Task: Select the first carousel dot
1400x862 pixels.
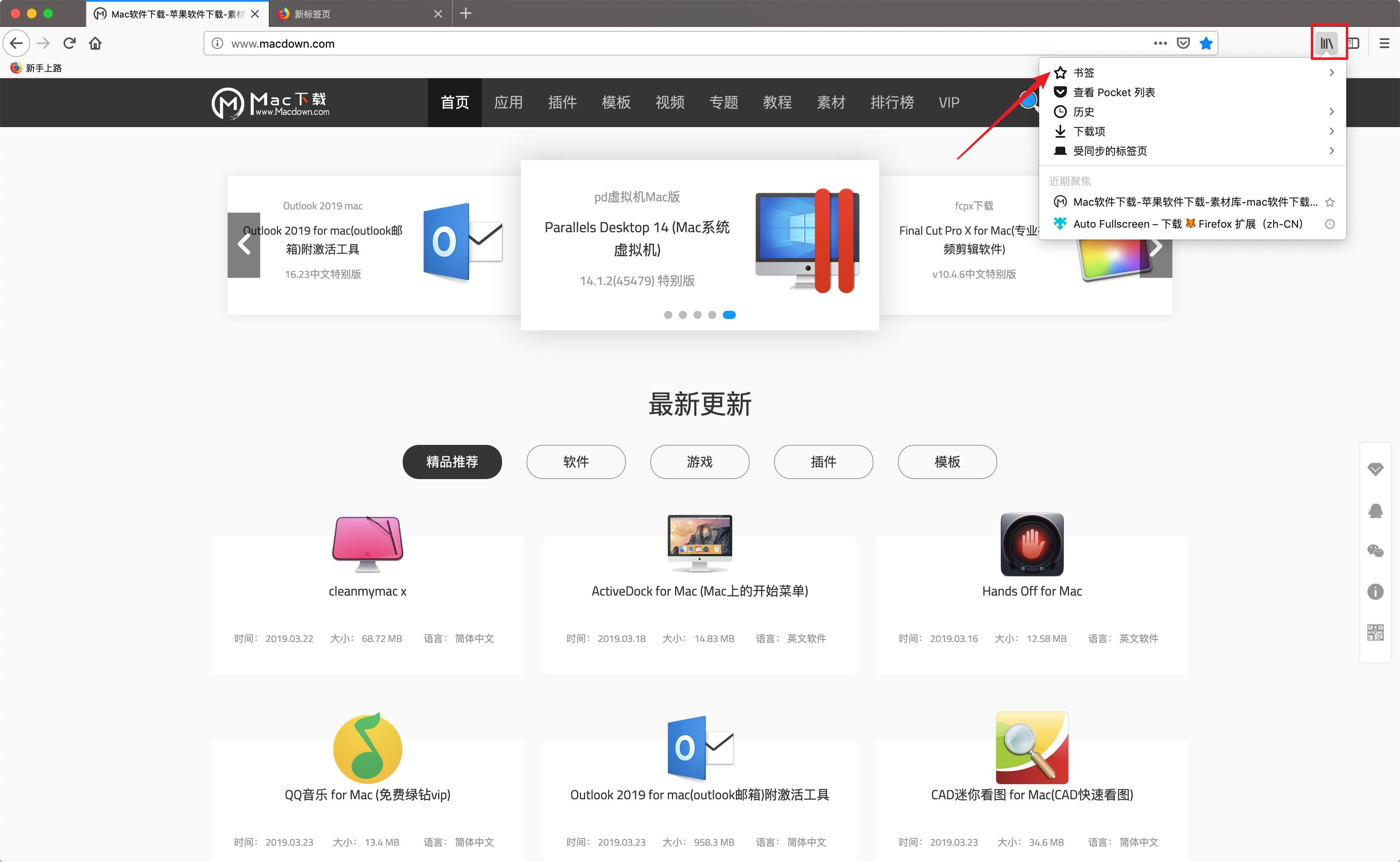Action: [x=668, y=315]
